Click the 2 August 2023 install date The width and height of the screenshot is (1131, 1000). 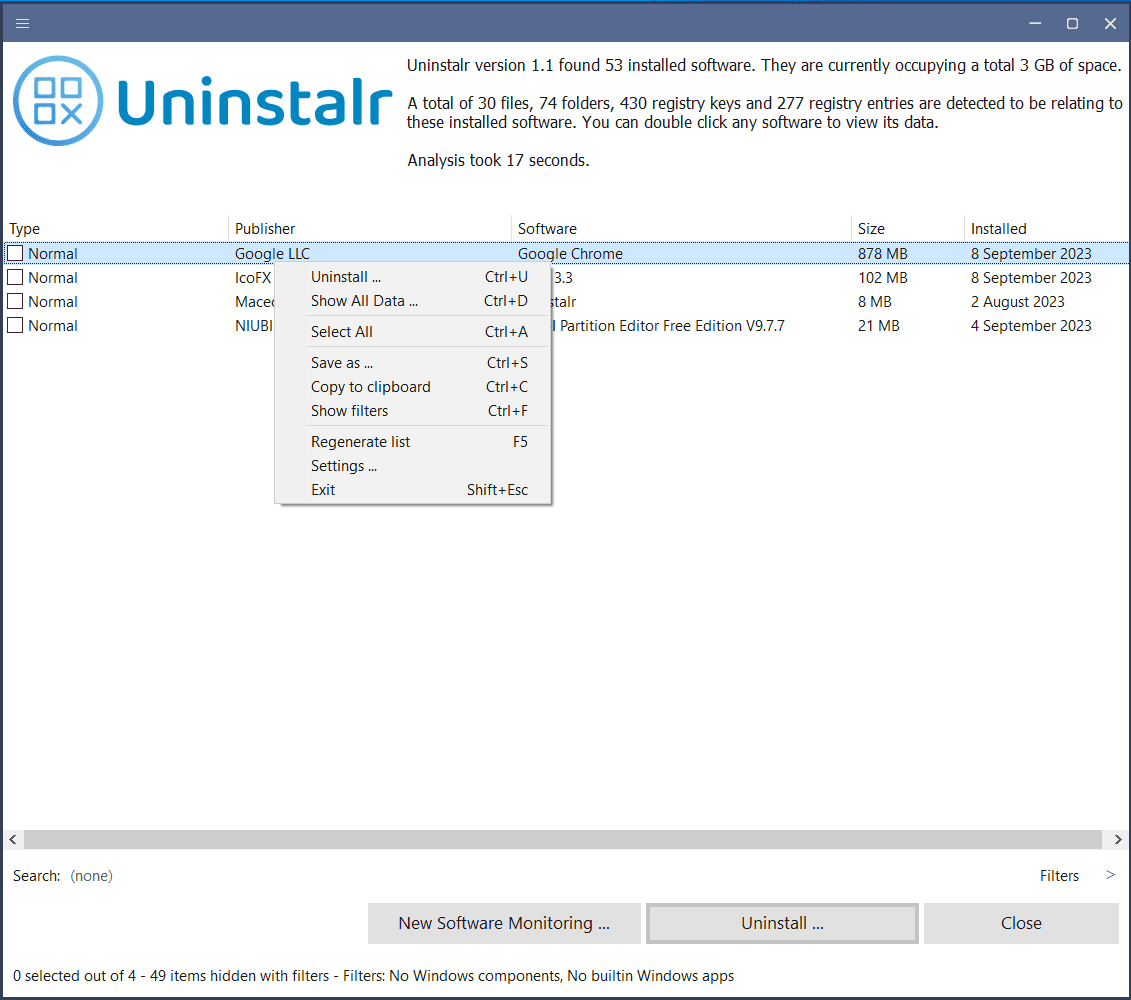coord(1017,302)
